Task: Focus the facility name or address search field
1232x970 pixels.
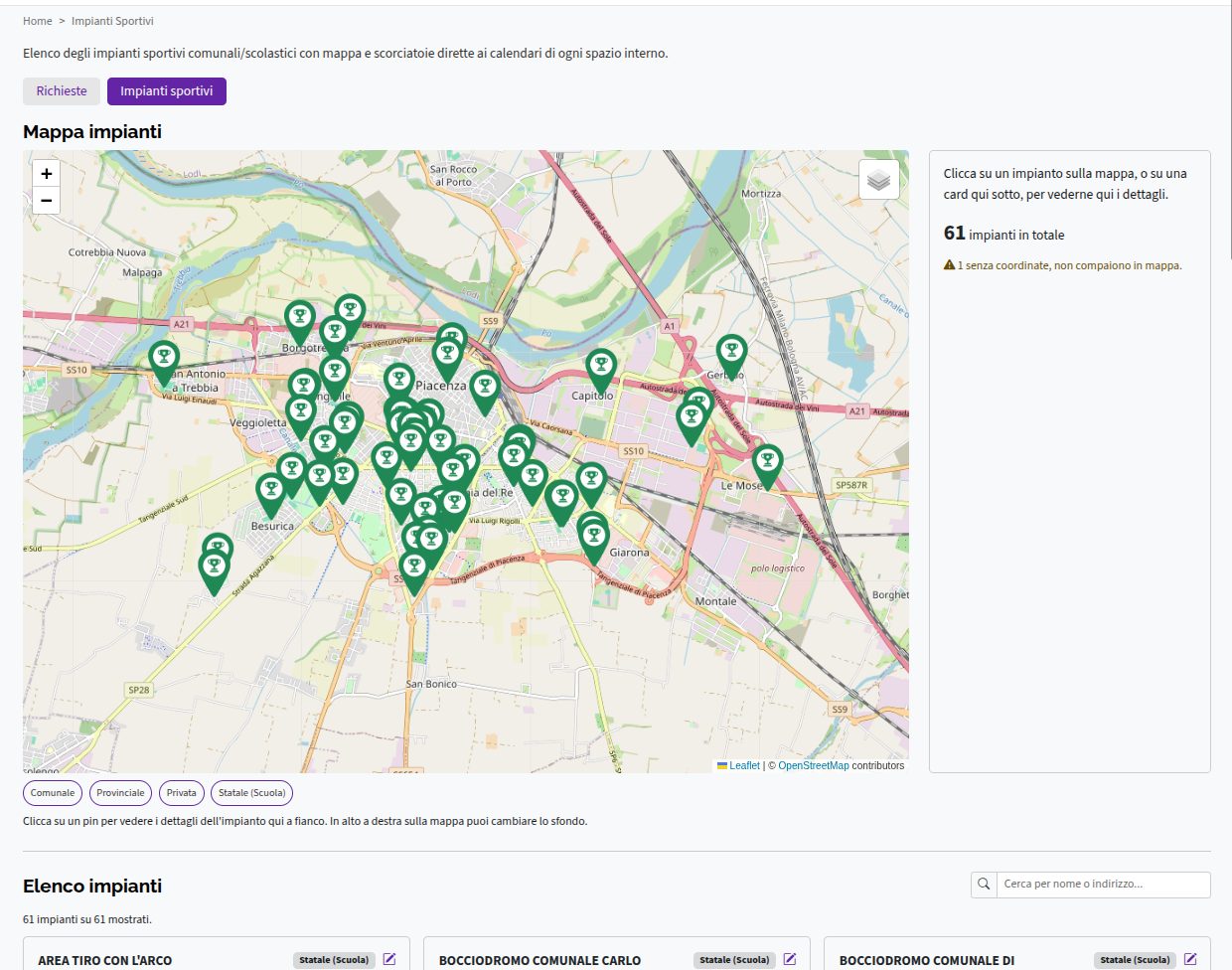Action: [x=1103, y=885]
